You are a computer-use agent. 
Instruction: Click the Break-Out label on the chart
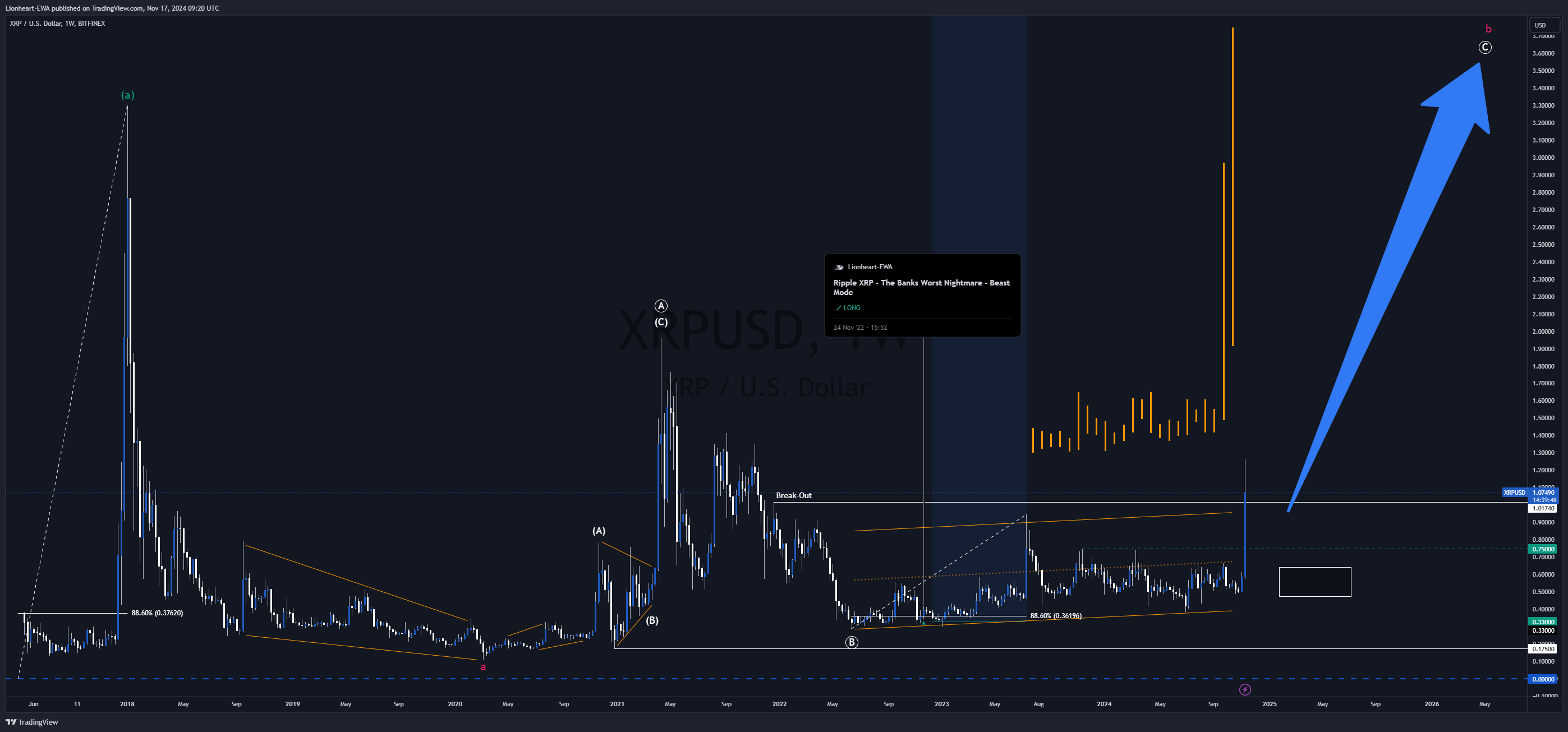[x=794, y=495]
